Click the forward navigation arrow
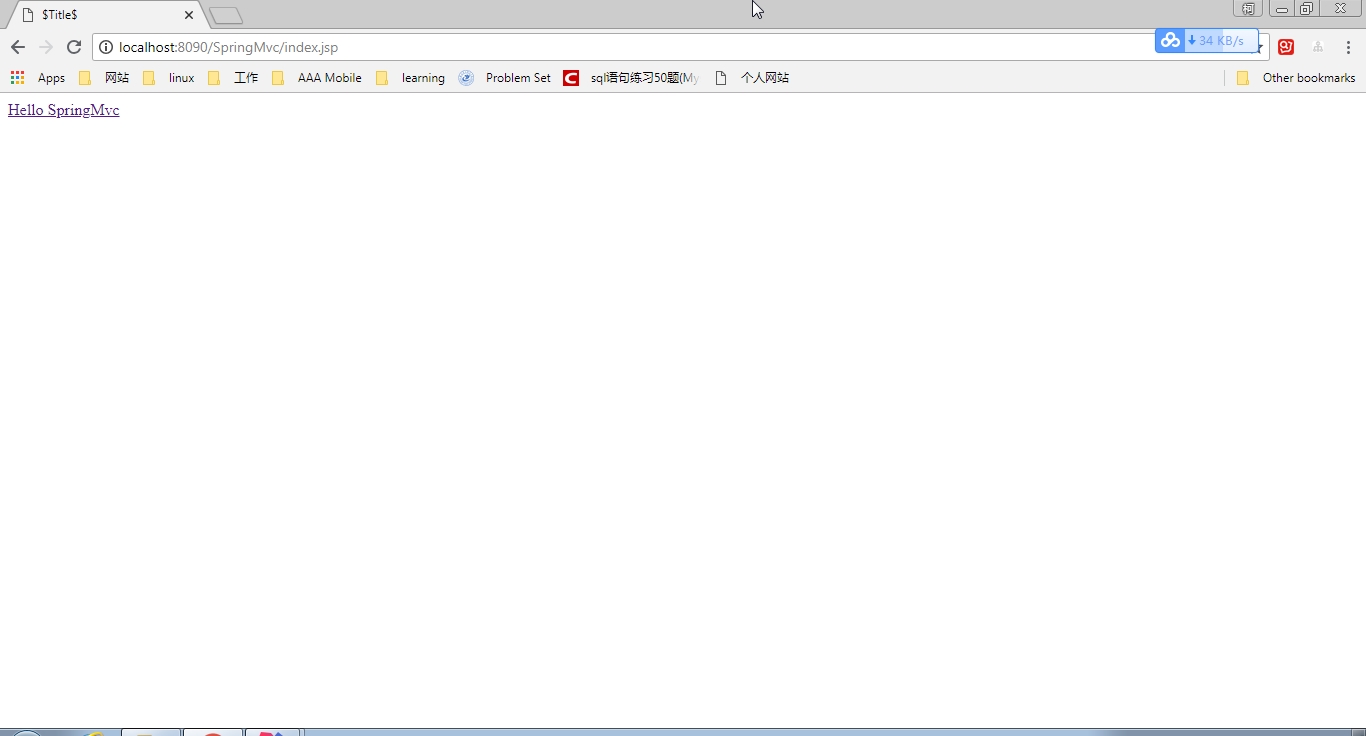Viewport: 1366px width, 736px height. point(46,47)
